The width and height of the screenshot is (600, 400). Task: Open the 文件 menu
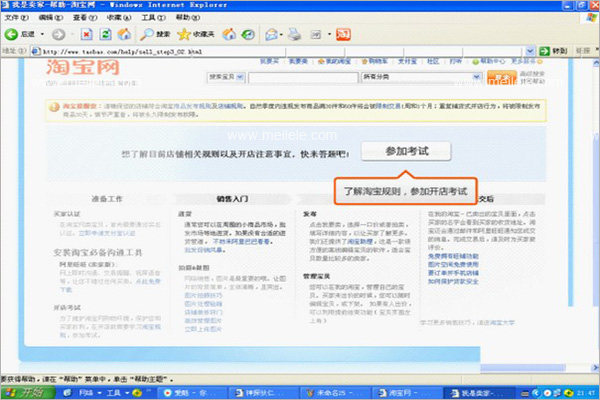click(16, 18)
